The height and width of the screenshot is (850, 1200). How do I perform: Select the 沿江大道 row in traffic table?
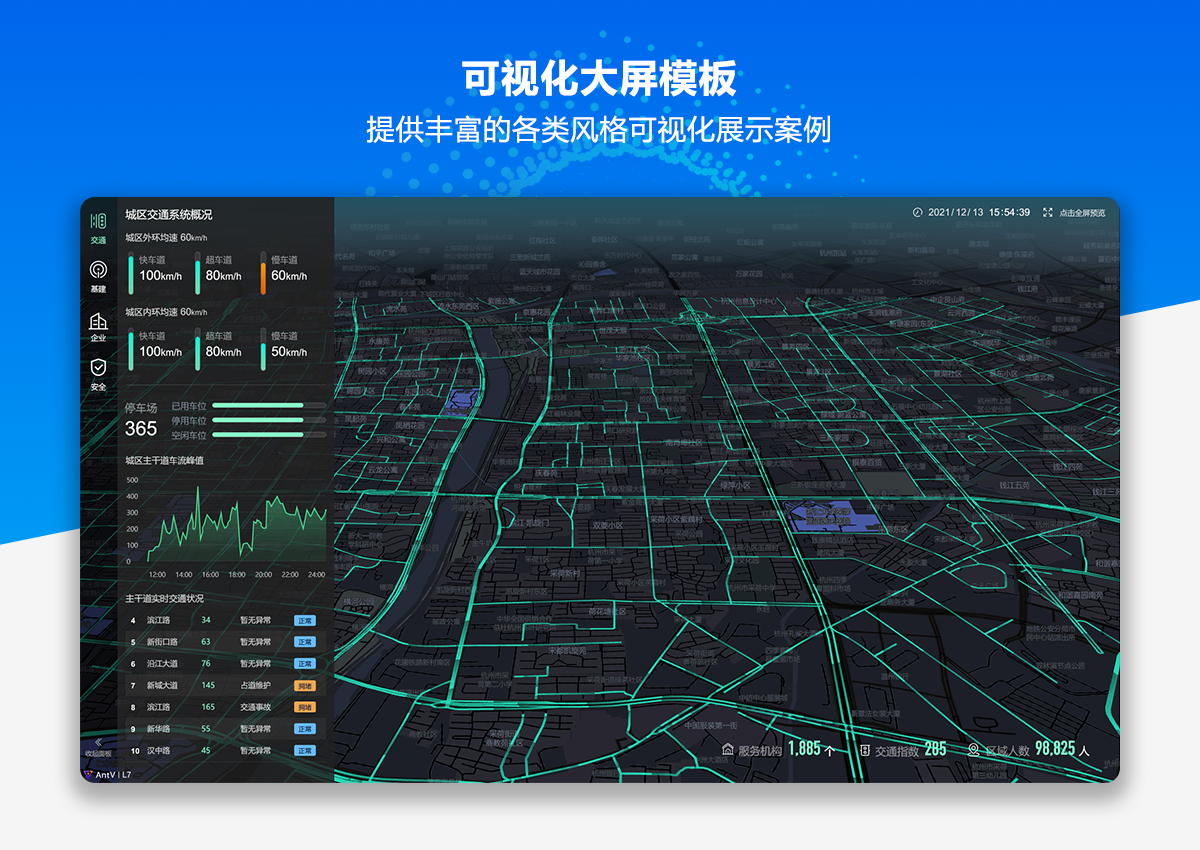[x=222, y=664]
